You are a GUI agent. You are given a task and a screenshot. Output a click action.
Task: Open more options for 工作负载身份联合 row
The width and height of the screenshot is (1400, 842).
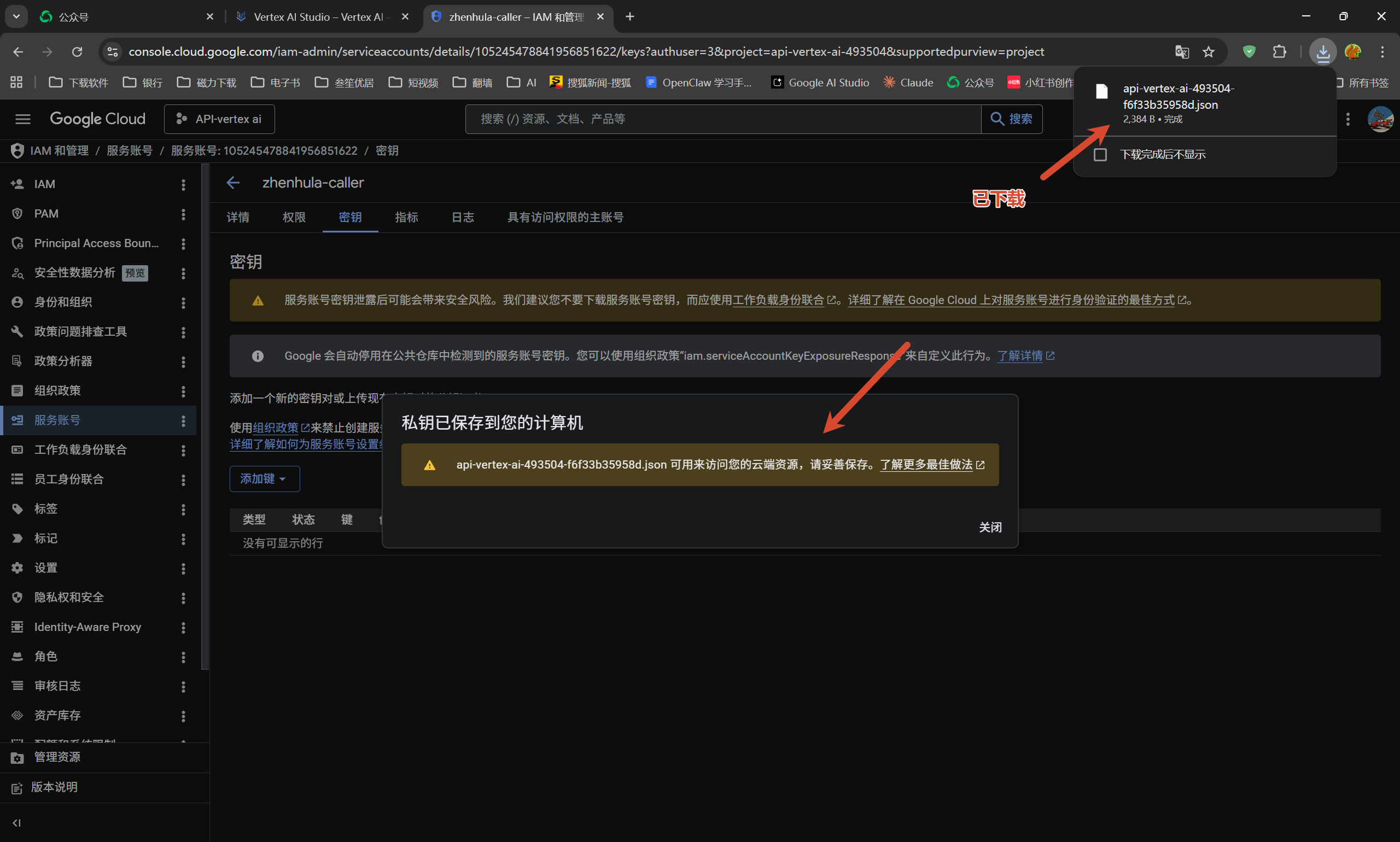183,450
